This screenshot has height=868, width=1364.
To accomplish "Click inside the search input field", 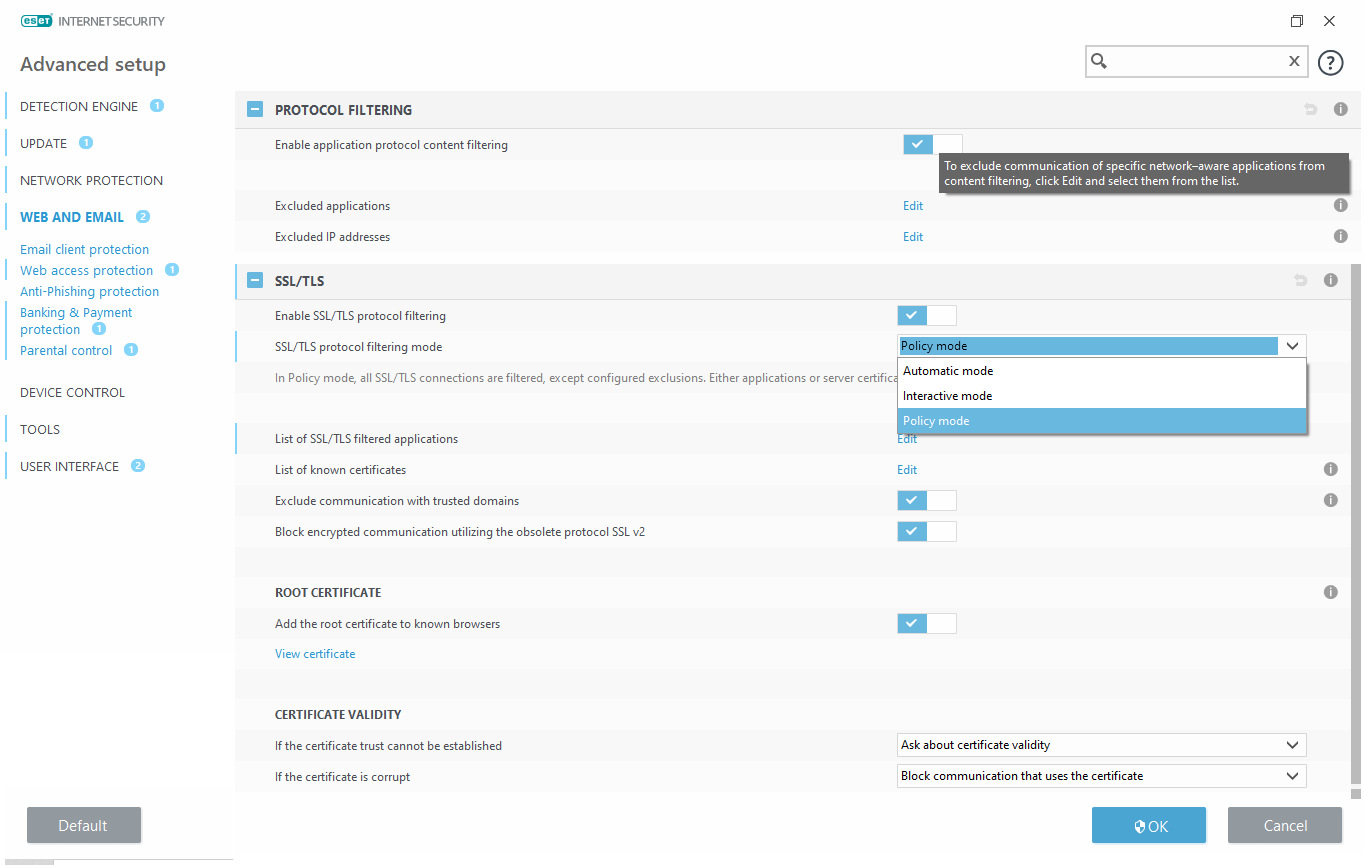I will (1195, 62).
